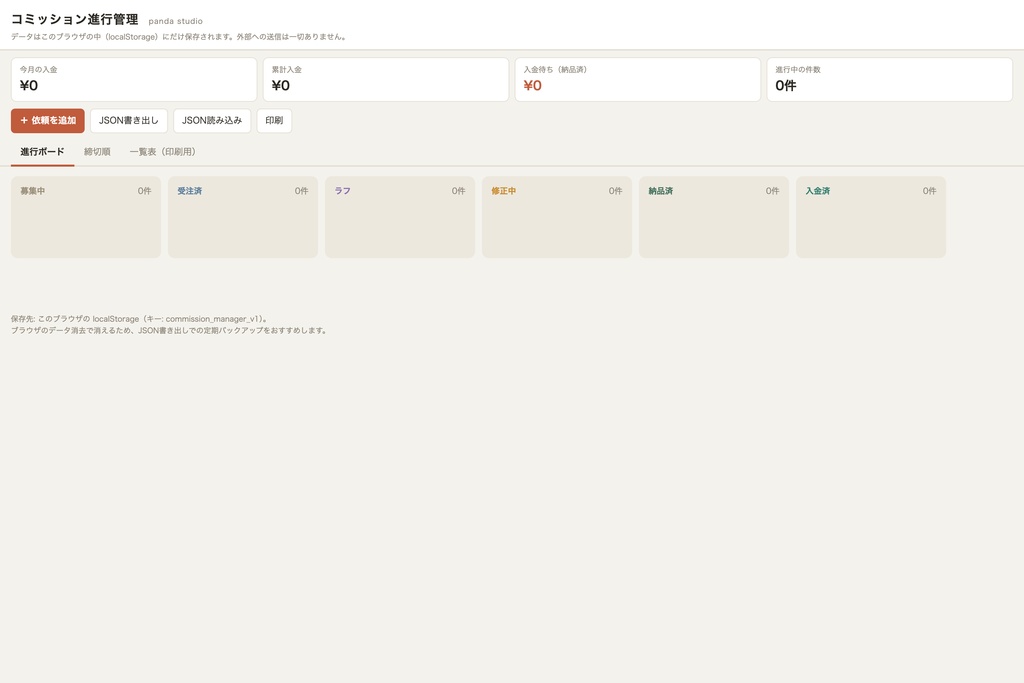
Task: Click the コミッション進行管理 page title
Action: pos(74,20)
